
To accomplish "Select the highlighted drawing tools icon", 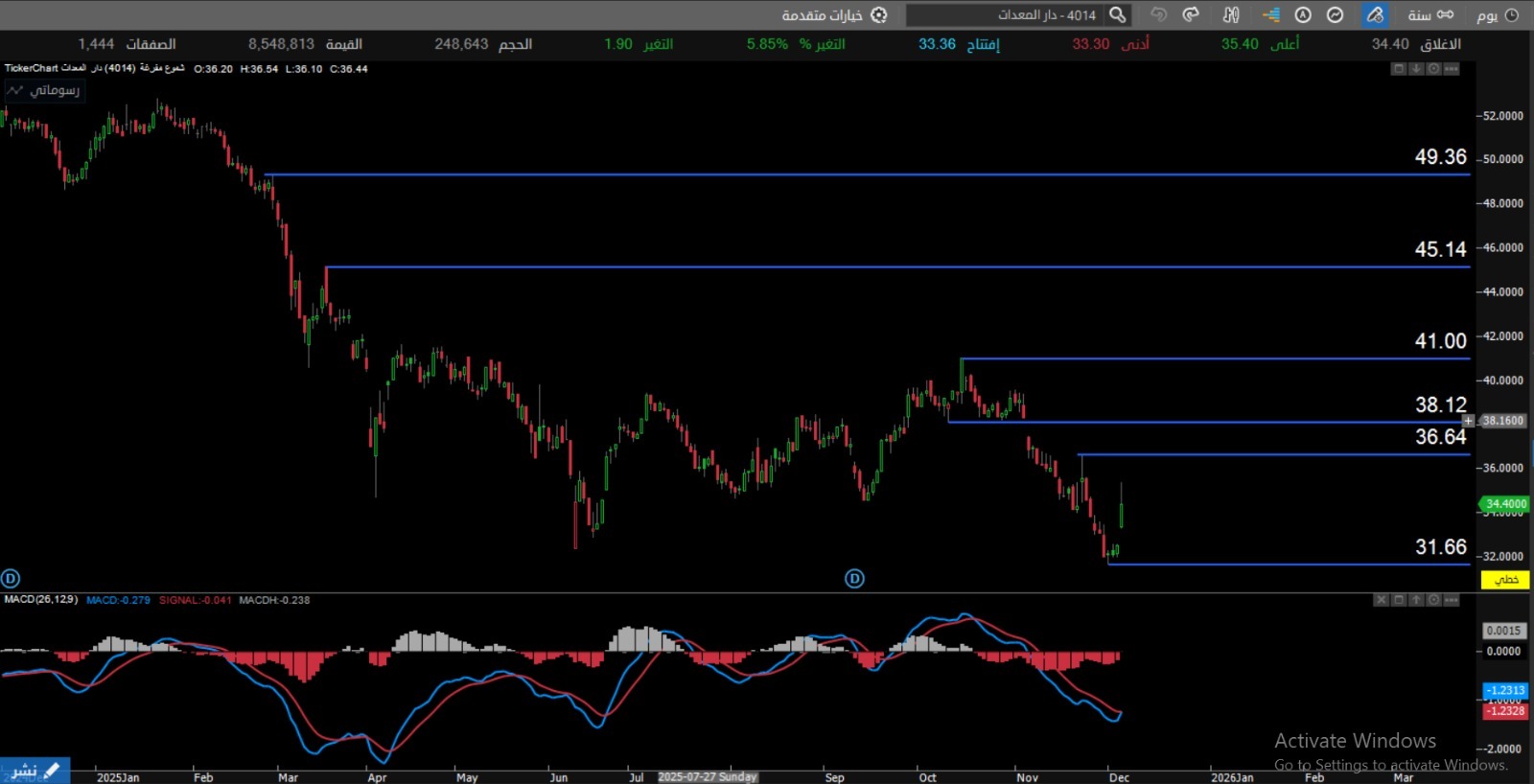I will (1375, 14).
